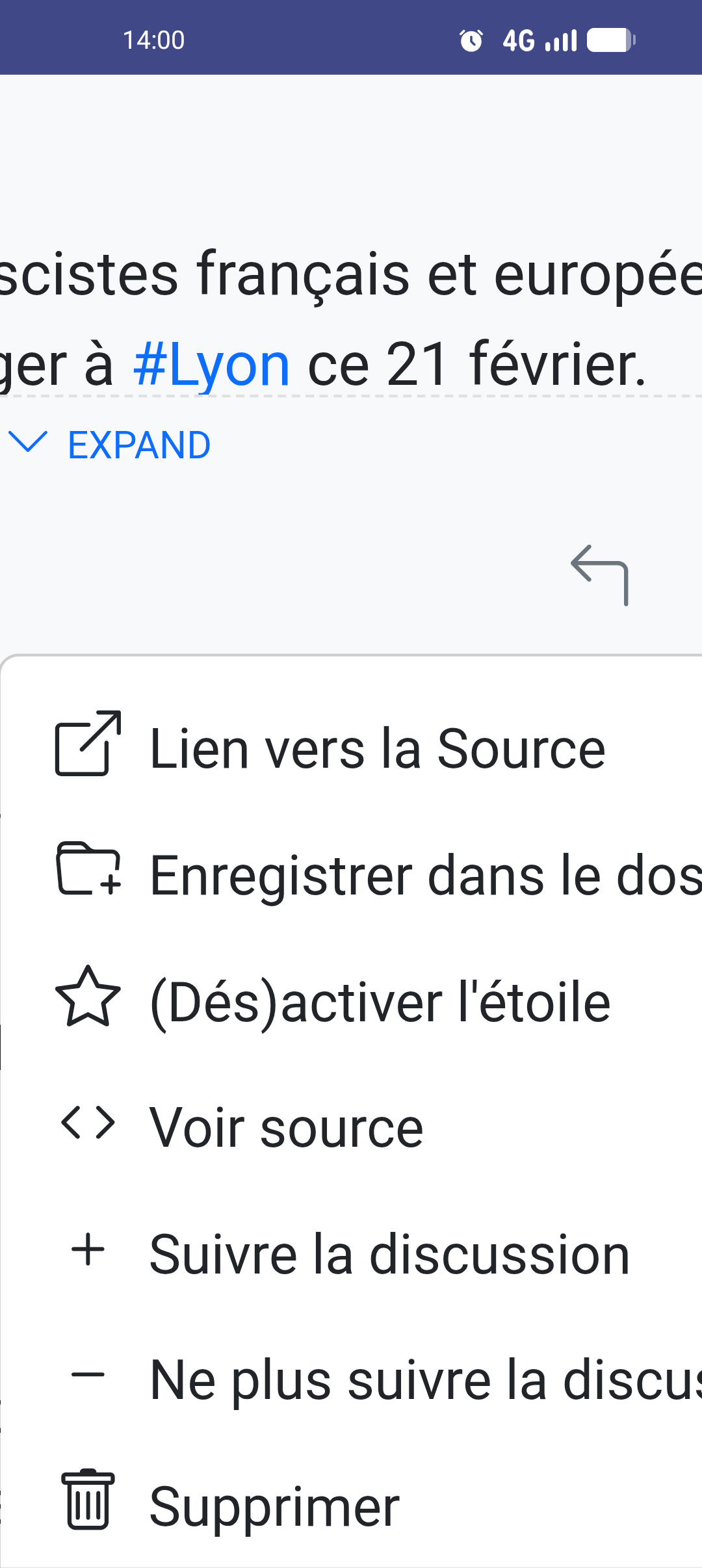Click the trash can icon
The width and height of the screenshot is (702, 1568).
click(x=88, y=1500)
